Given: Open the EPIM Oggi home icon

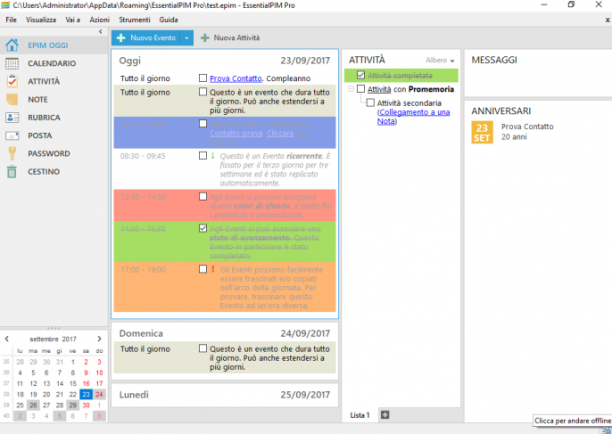Looking at the screenshot, I should pyautogui.click(x=12, y=45).
